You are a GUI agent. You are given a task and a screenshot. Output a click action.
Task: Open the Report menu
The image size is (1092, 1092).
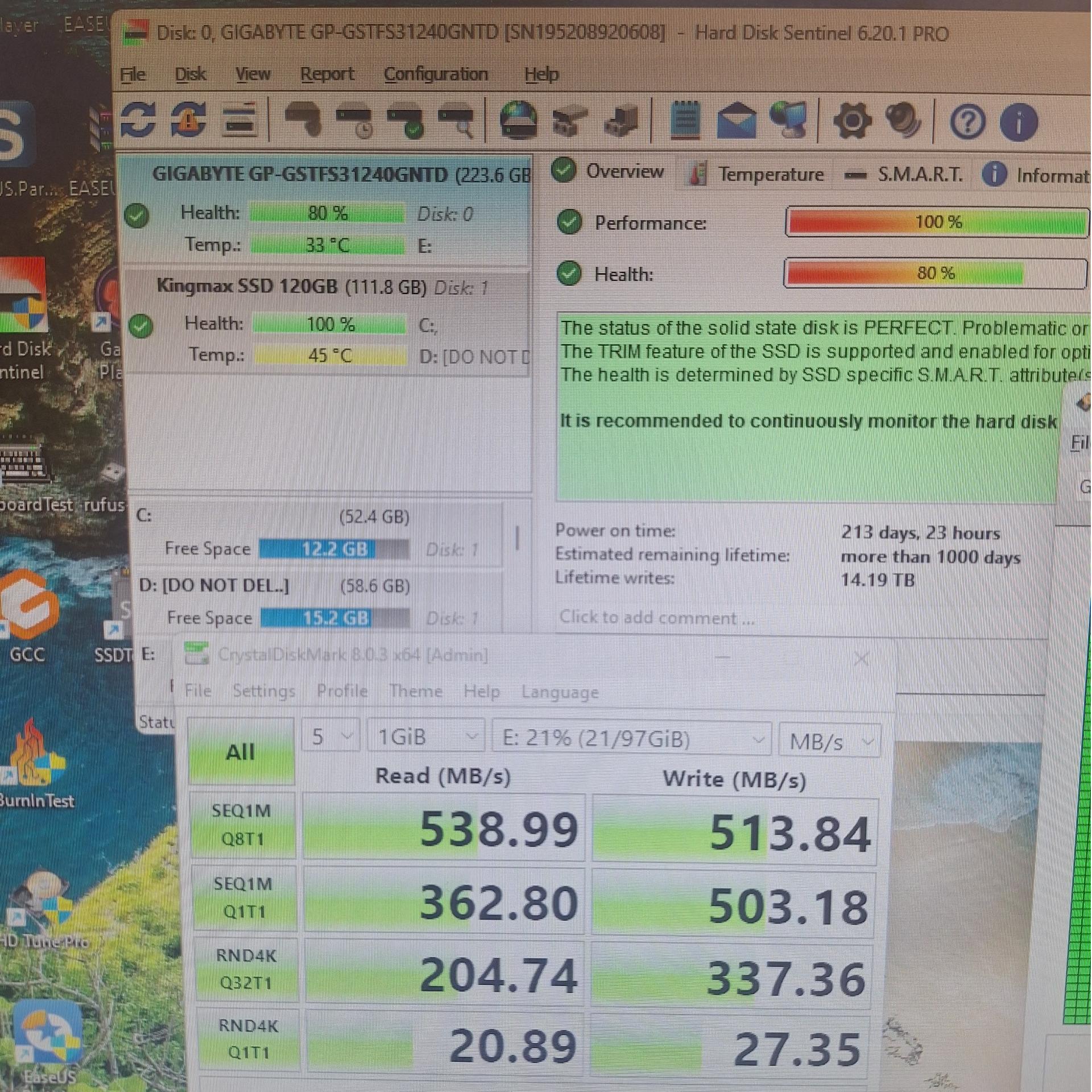pyautogui.click(x=326, y=74)
